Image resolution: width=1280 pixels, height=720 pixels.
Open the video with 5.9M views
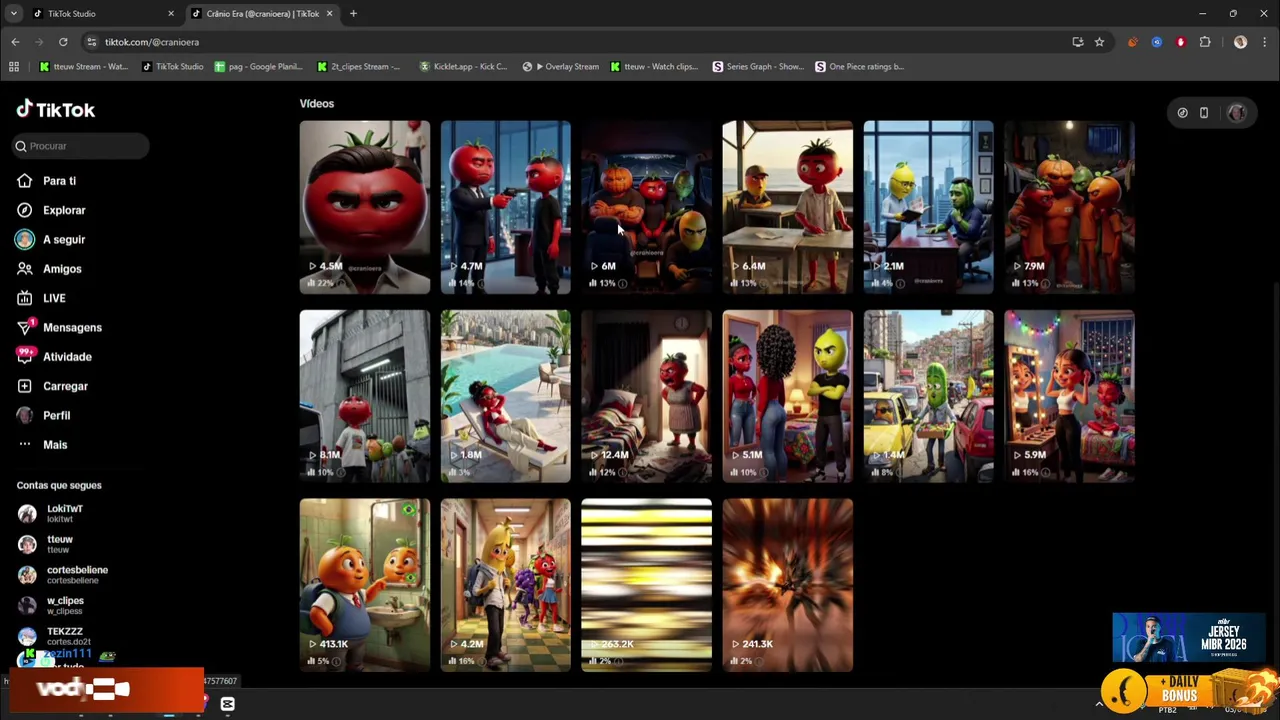click(x=1070, y=396)
